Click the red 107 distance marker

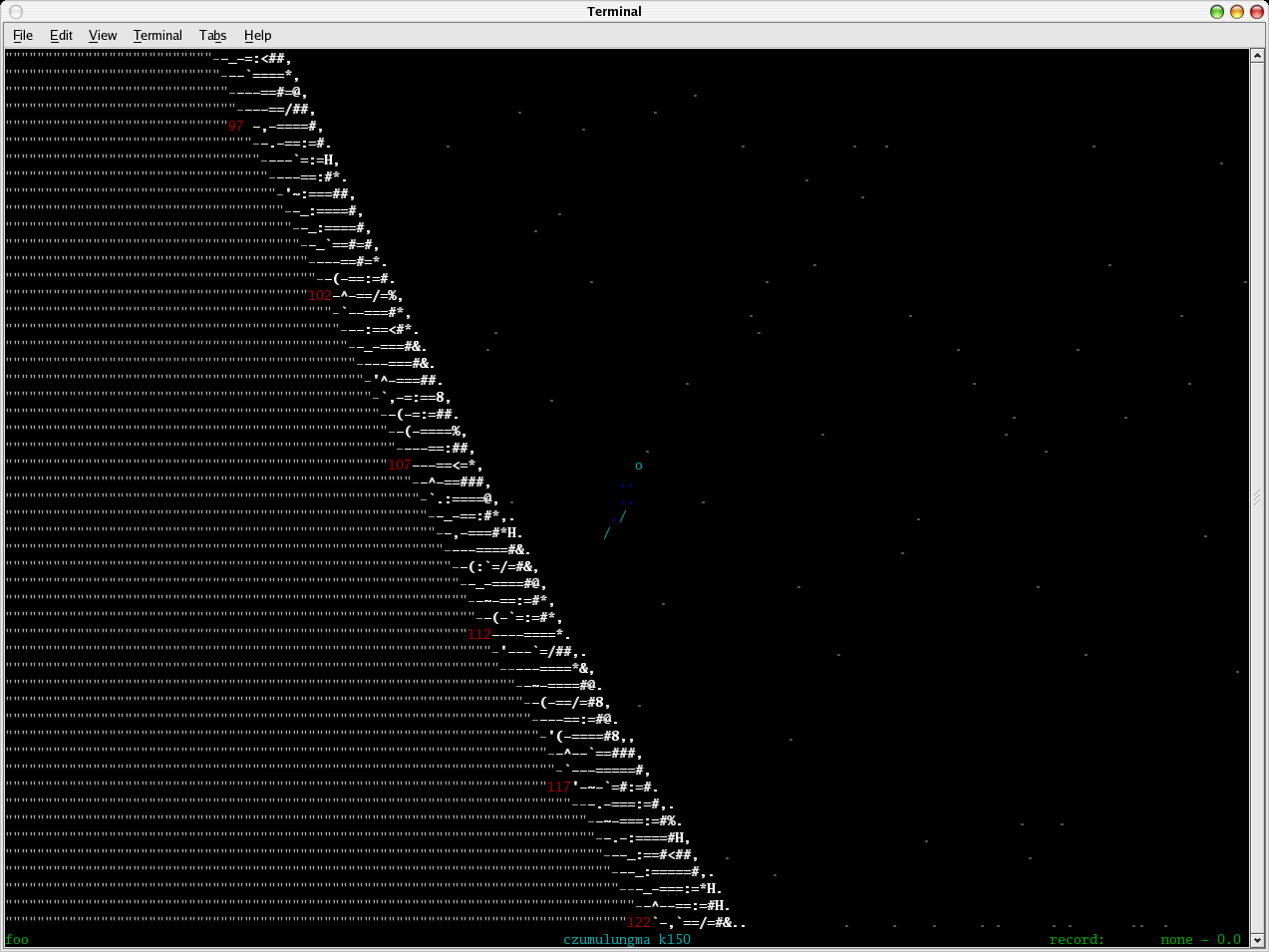399,466
